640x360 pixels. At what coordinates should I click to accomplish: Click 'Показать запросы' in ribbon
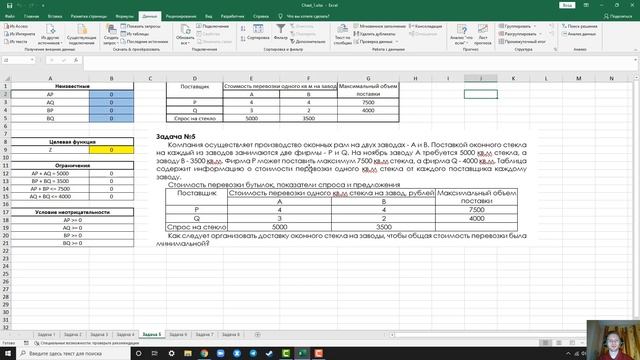tap(140, 26)
